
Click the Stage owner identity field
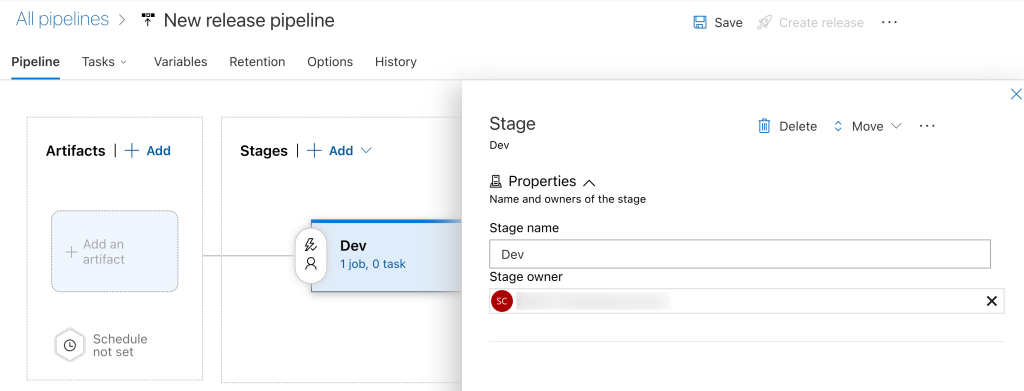coord(746,301)
